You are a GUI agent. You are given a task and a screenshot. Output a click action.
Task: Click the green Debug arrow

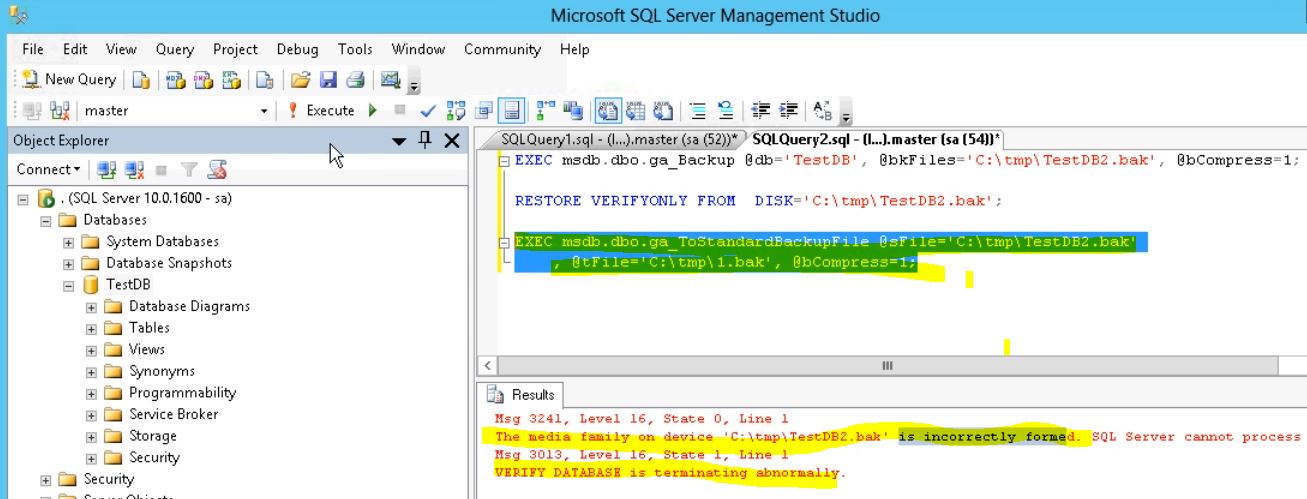[373, 111]
